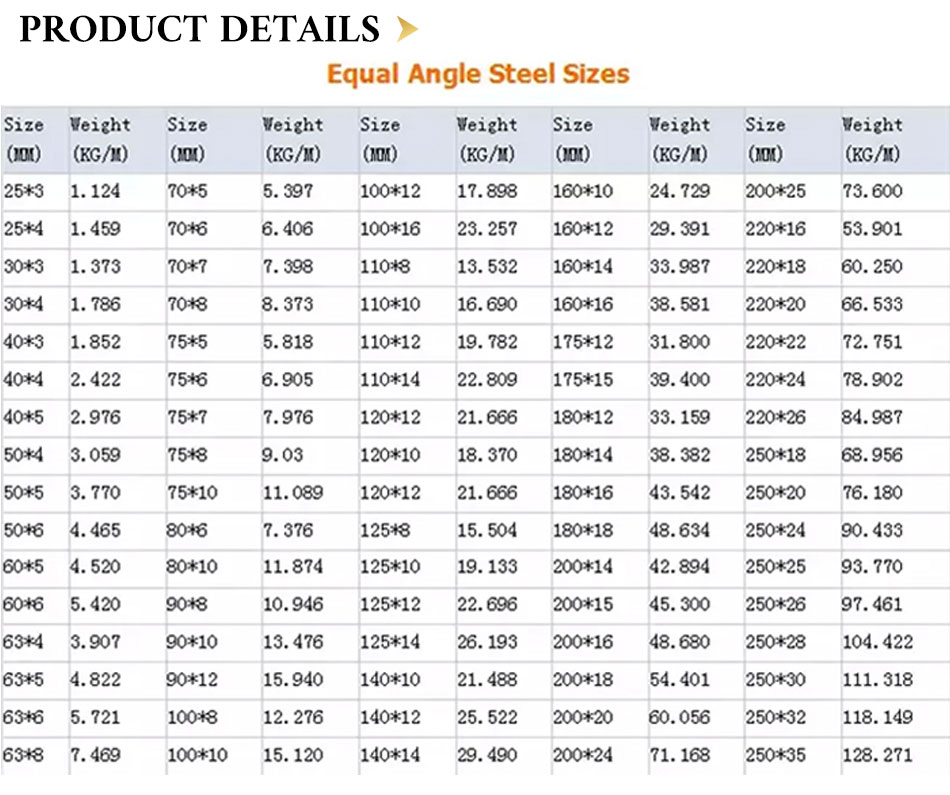Screen dimensions: 950x795
Task: Select the weight value 45.300
Action: [x=679, y=605]
